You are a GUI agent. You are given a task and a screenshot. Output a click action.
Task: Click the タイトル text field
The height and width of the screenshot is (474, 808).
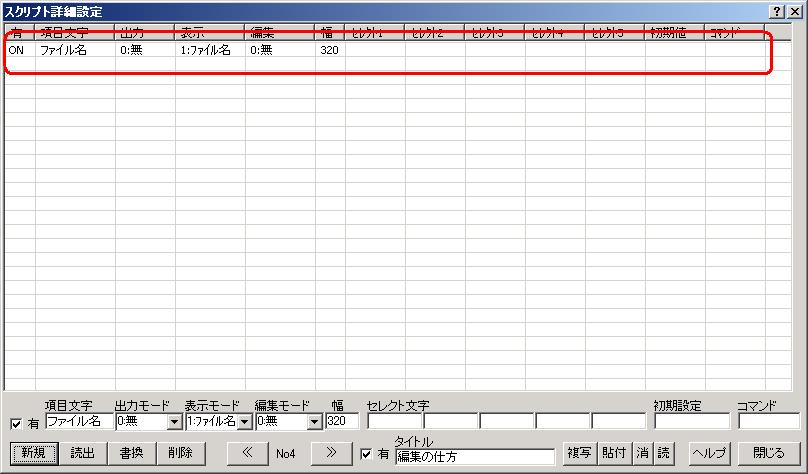(x=474, y=456)
